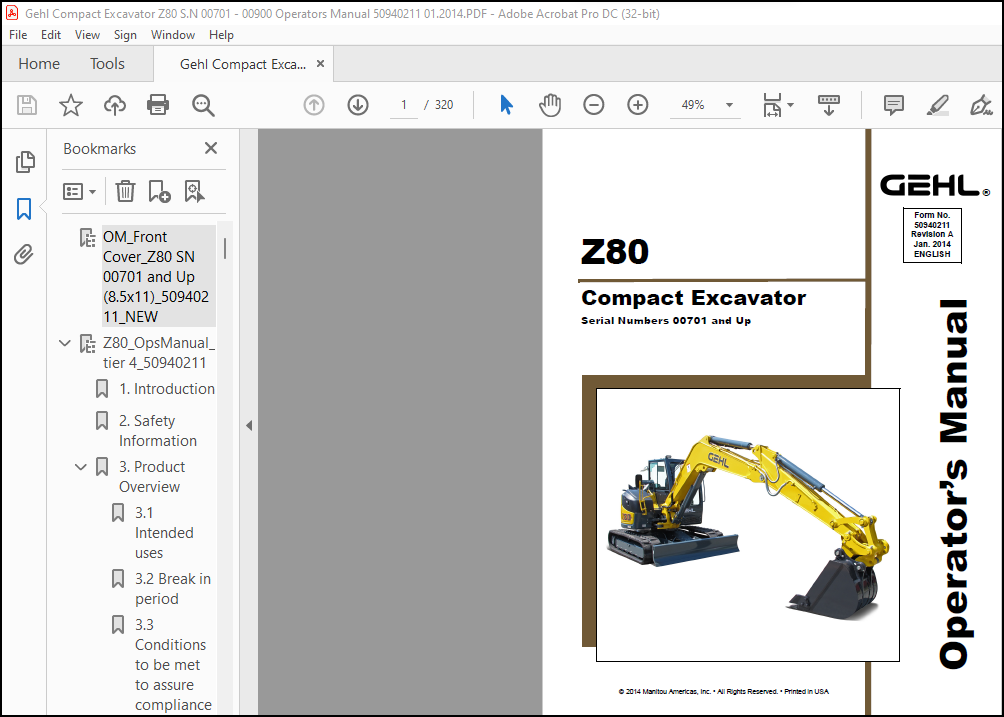Toggle scrolling page display mode icon
This screenshot has height=717, width=1004.
click(829, 105)
